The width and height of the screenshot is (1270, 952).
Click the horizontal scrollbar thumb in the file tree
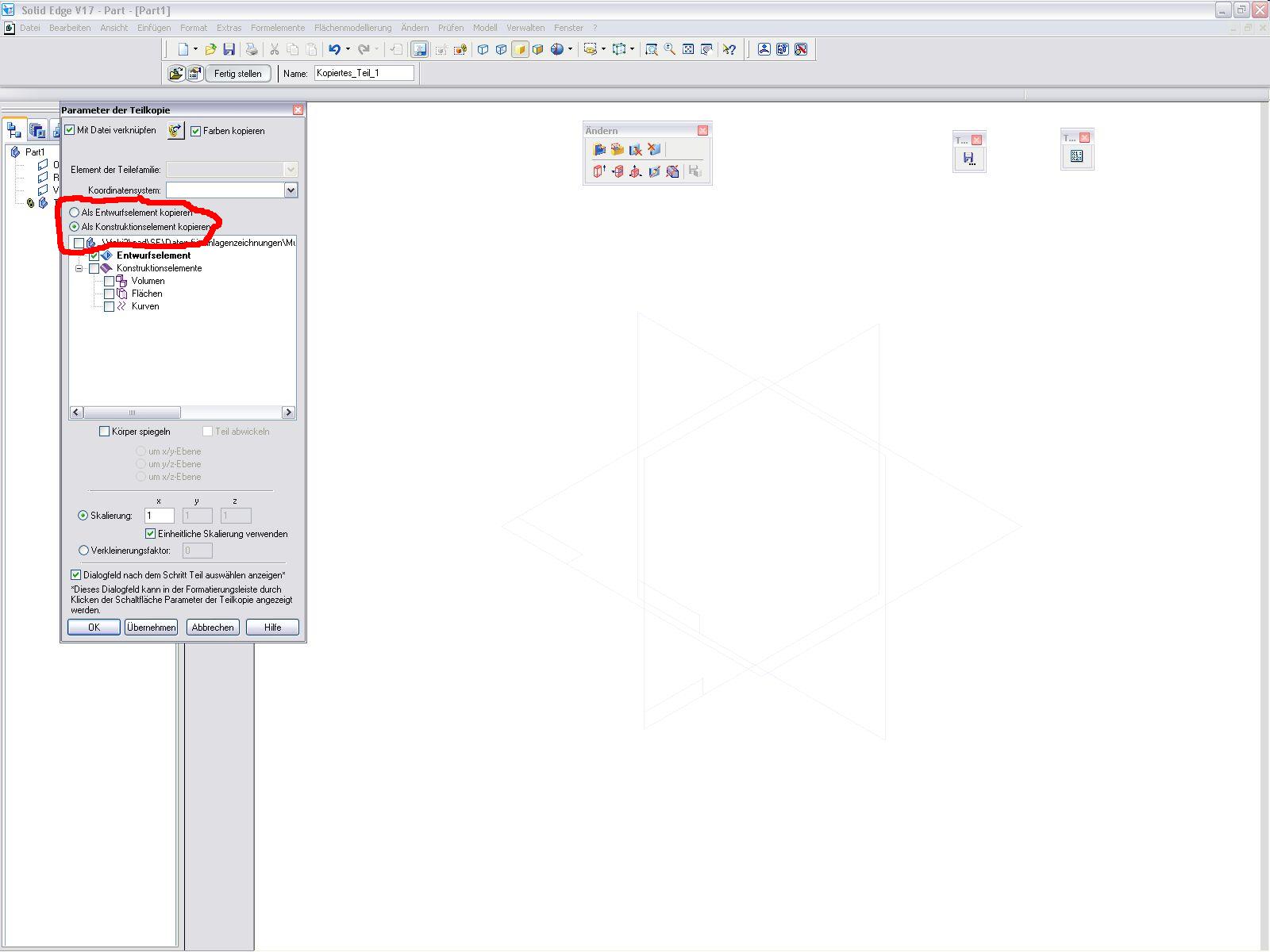(132, 413)
